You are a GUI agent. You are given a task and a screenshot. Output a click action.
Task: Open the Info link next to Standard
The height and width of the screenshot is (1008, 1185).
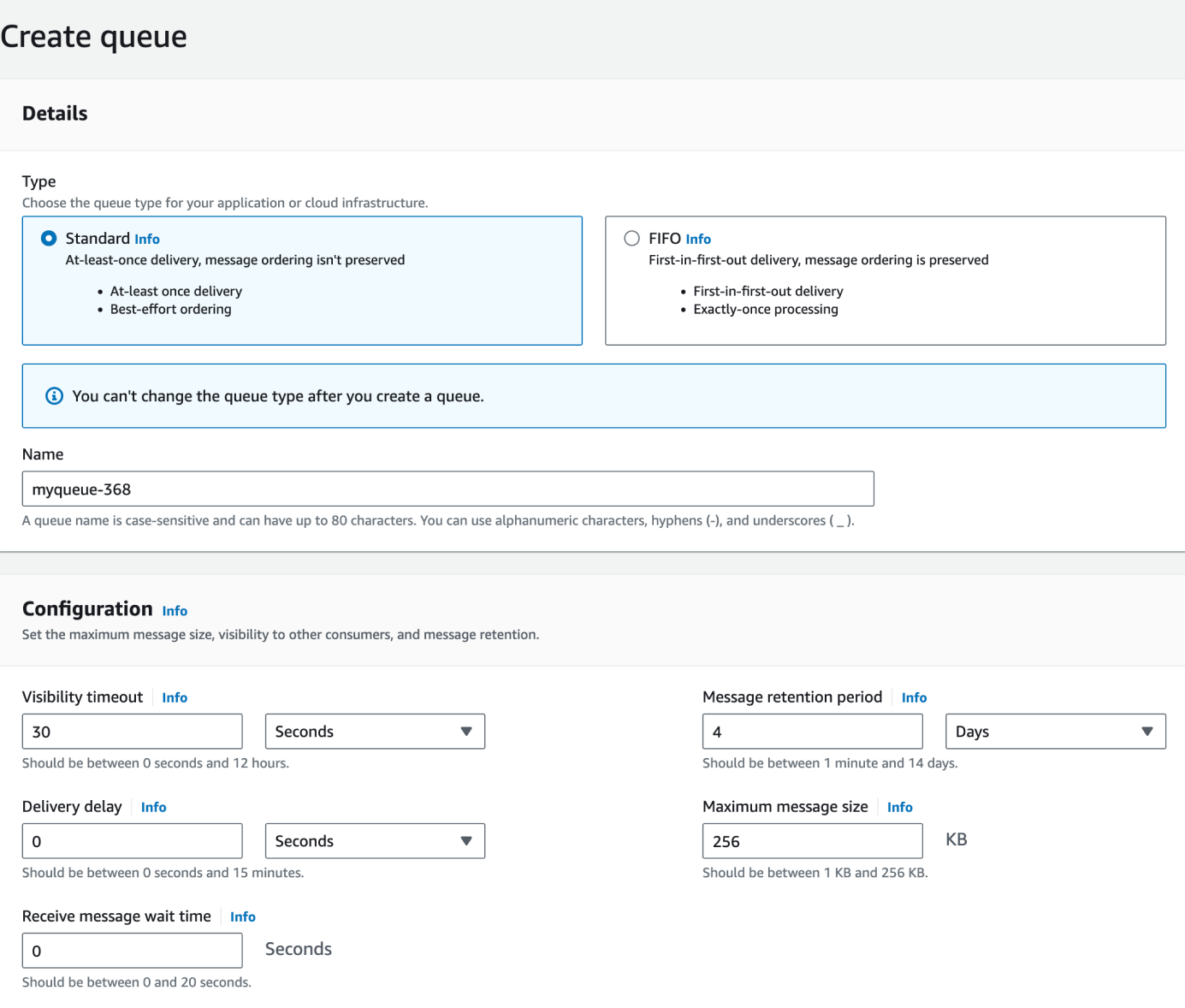[x=146, y=238]
